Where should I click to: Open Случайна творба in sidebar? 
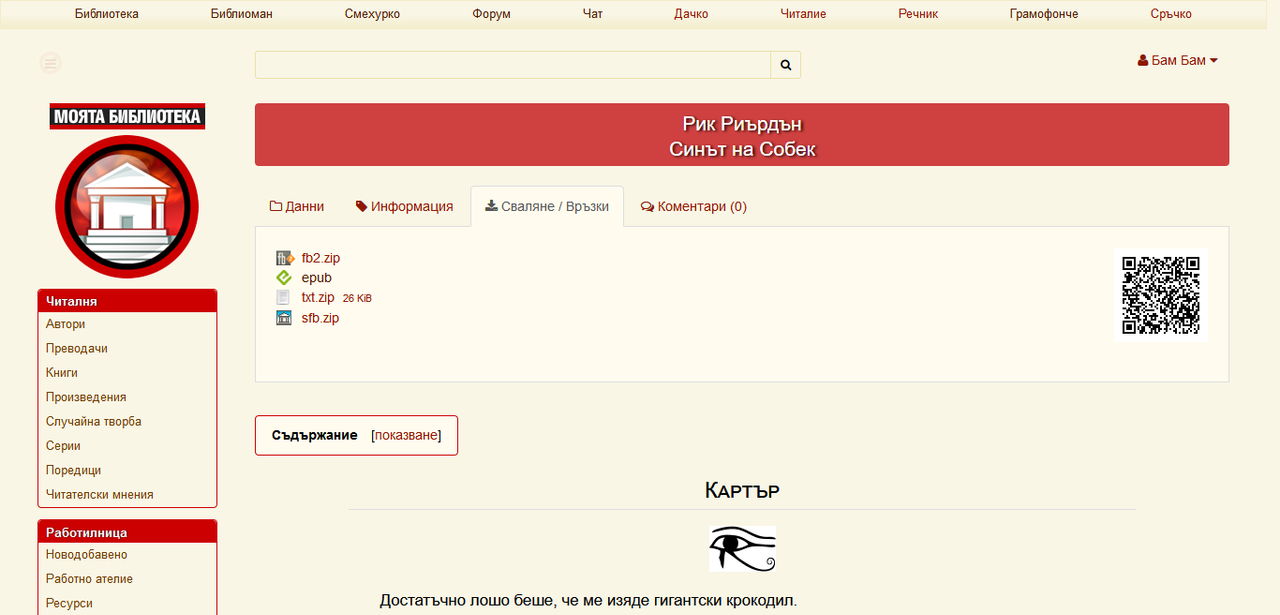(94, 421)
